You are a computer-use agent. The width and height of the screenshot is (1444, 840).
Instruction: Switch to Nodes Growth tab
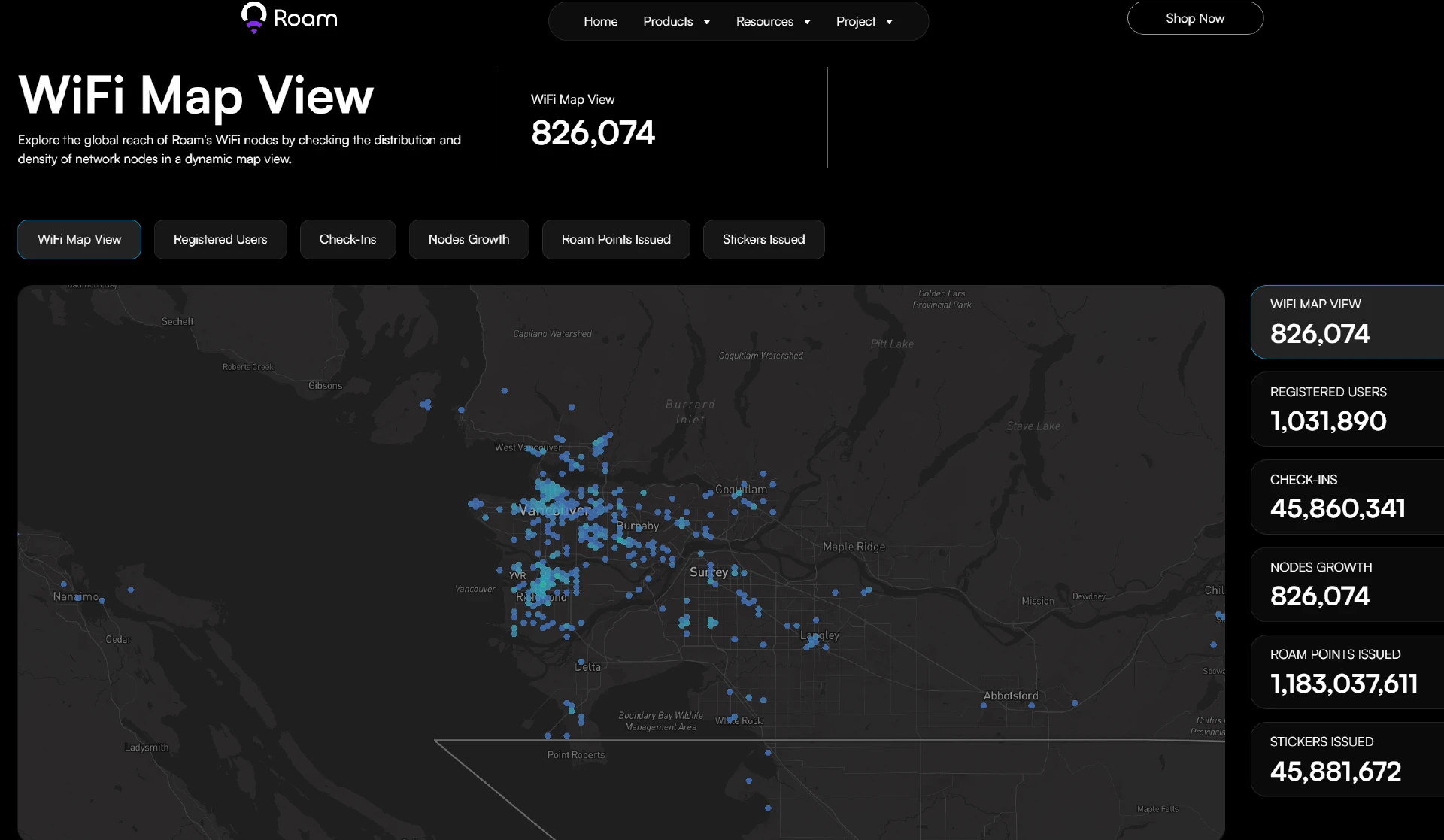click(469, 239)
